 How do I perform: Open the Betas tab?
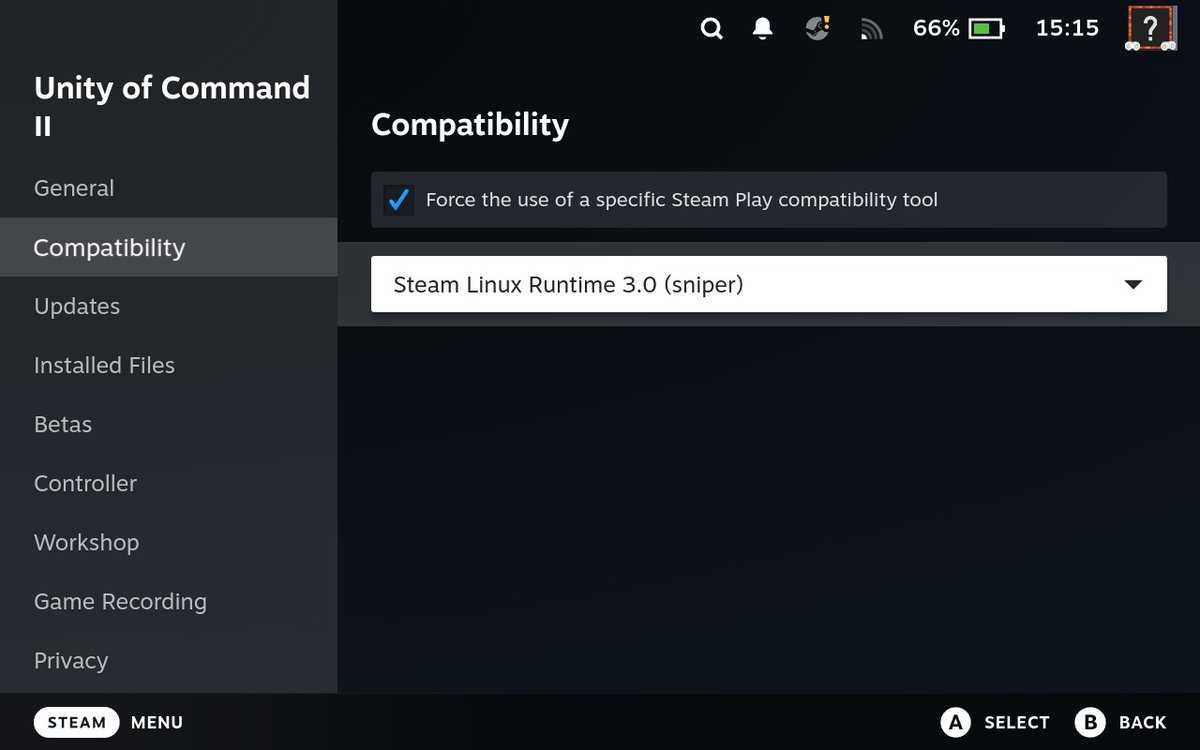pos(168,424)
